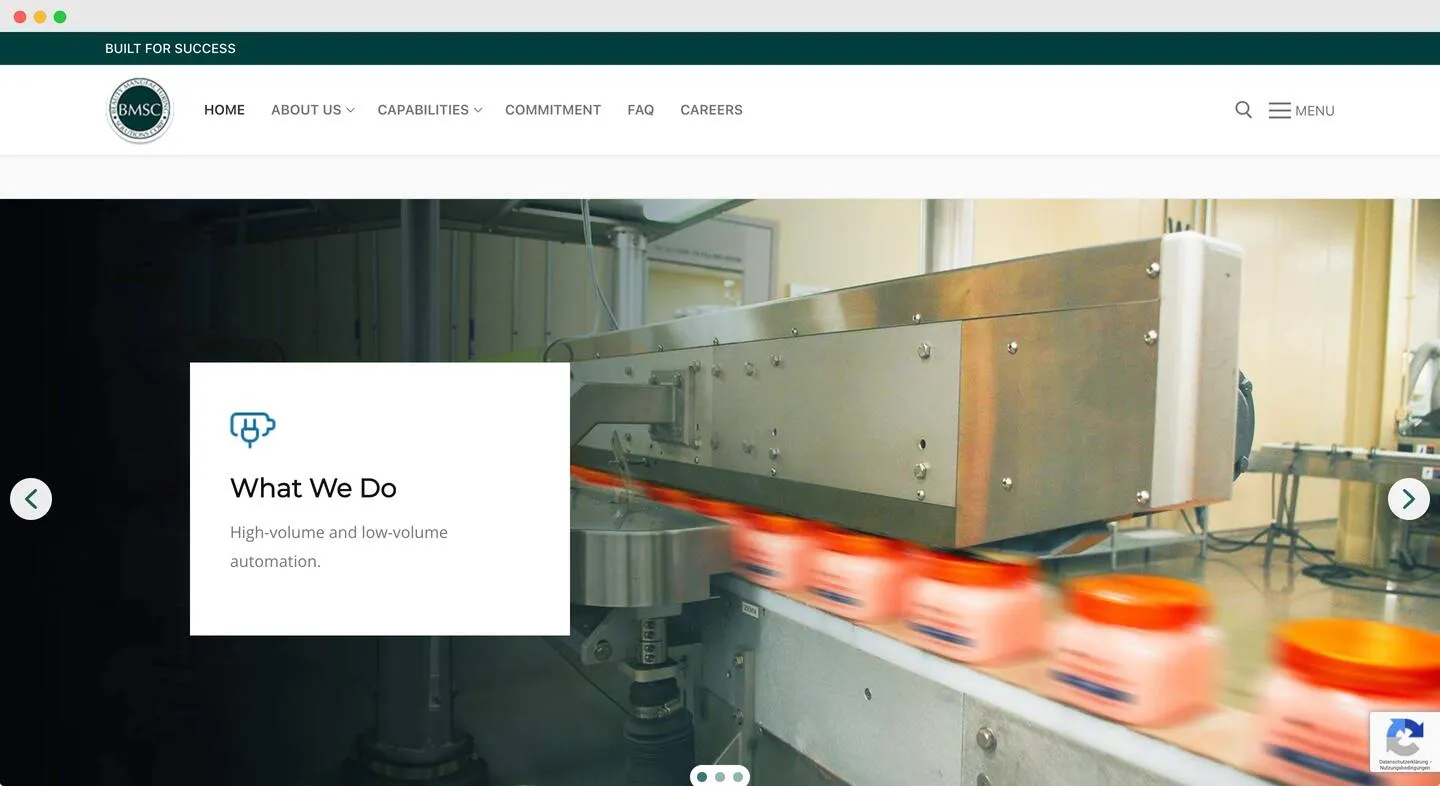Open the CAREERS page link
Image resolution: width=1440 pixels, height=786 pixels.
711,110
